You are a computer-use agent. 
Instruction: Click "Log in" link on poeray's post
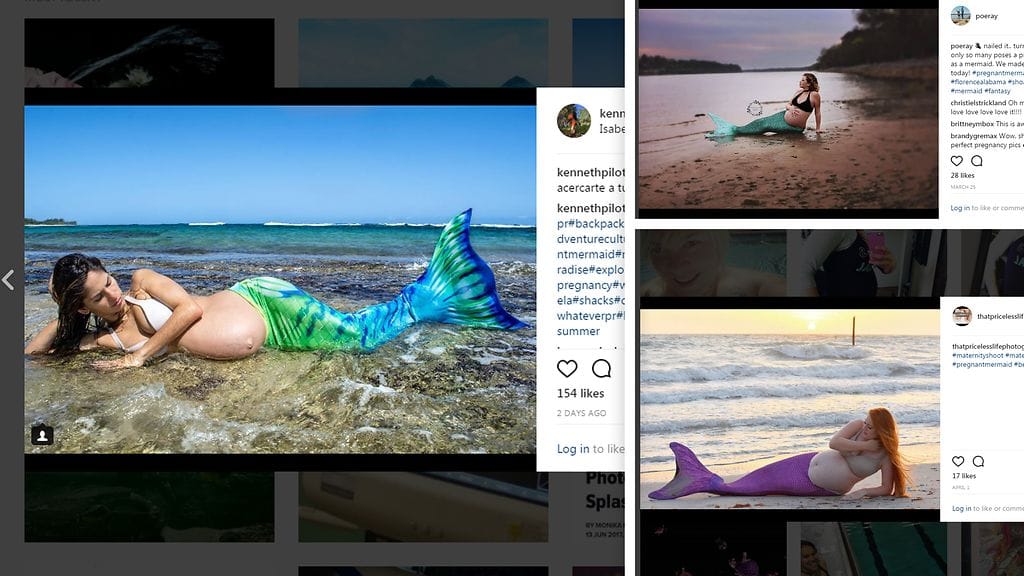coord(960,208)
